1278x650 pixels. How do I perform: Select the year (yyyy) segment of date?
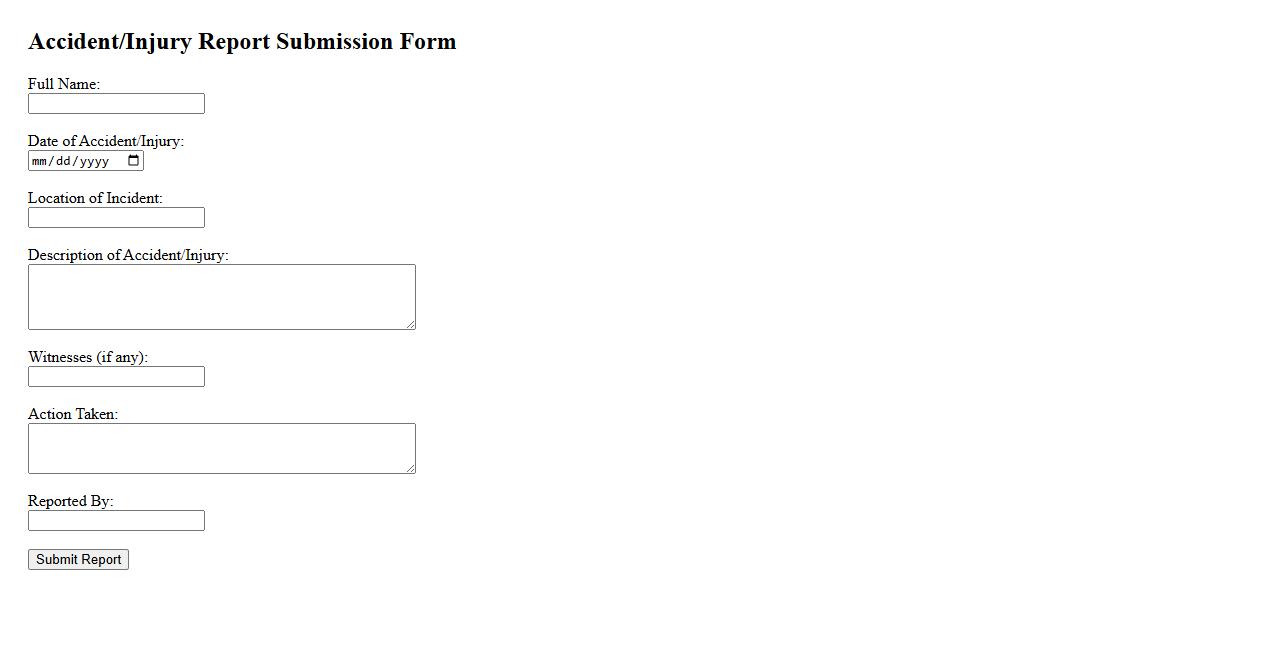coord(94,161)
